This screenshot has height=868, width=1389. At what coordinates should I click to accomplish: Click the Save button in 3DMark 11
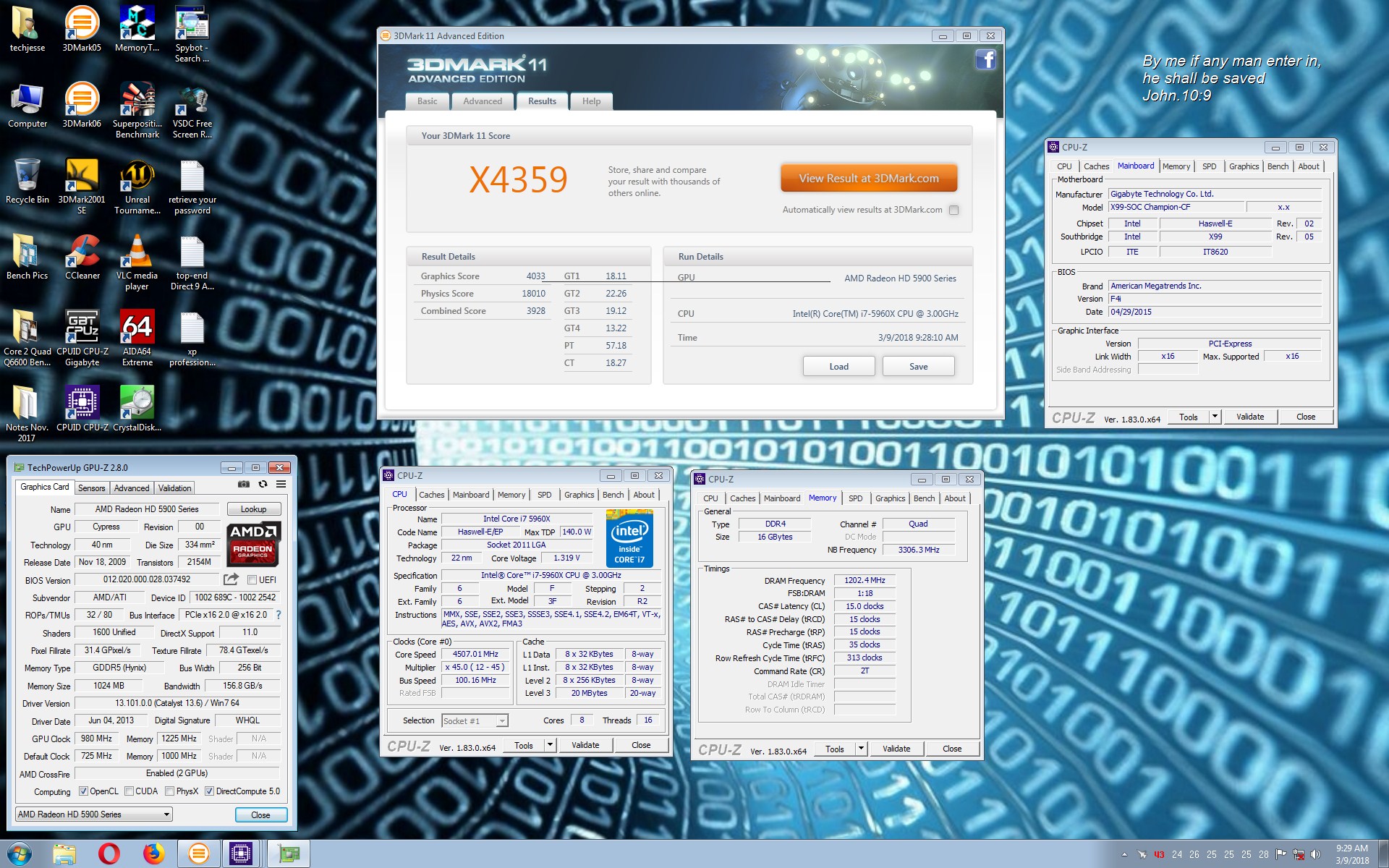[x=918, y=367]
